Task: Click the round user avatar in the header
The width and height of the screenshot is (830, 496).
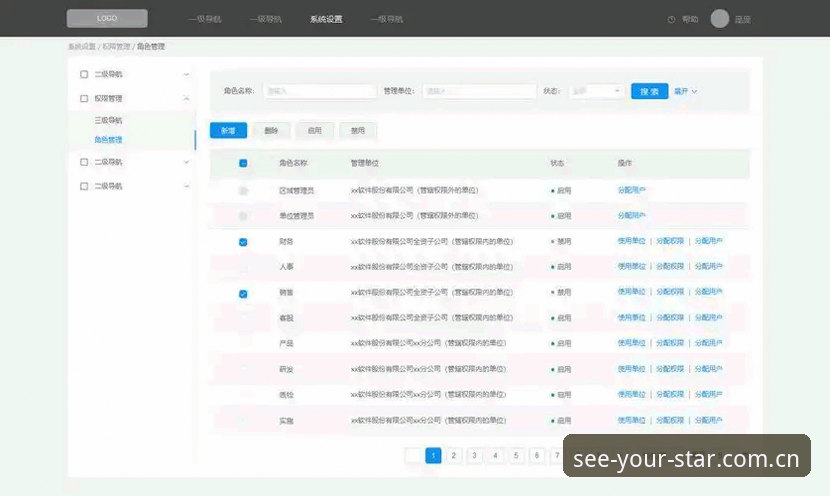Action: pyautogui.click(x=719, y=19)
